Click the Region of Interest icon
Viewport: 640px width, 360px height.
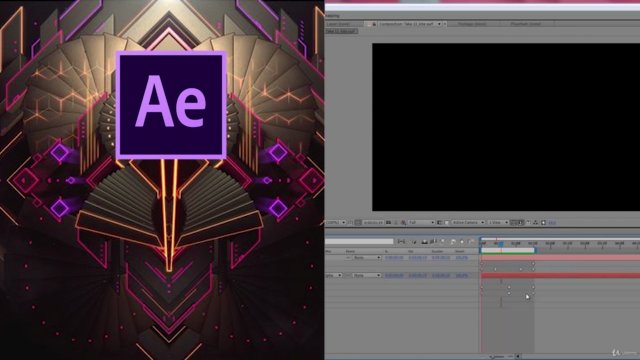click(x=440, y=222)
